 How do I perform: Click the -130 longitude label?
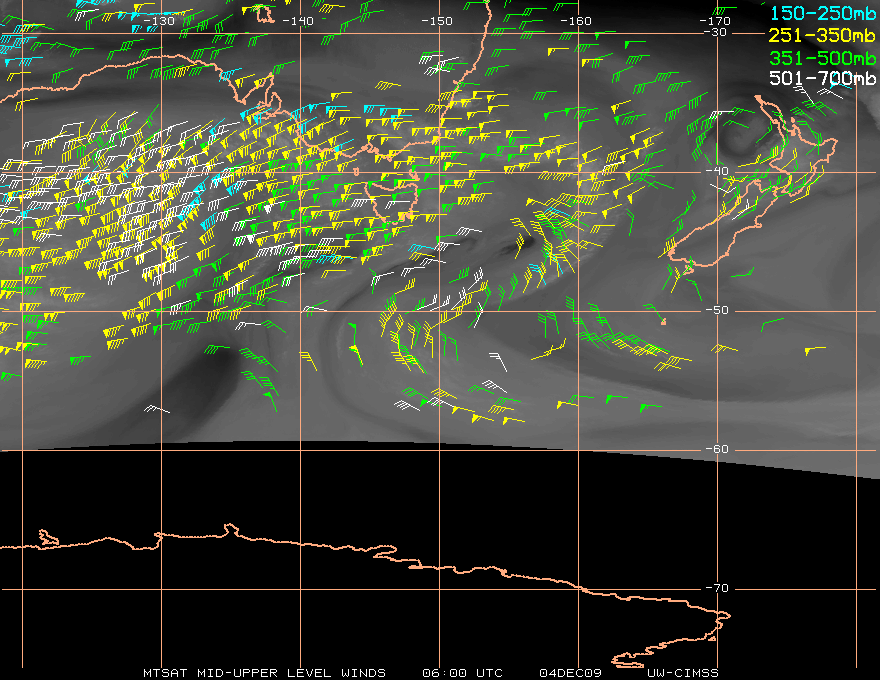159,21
